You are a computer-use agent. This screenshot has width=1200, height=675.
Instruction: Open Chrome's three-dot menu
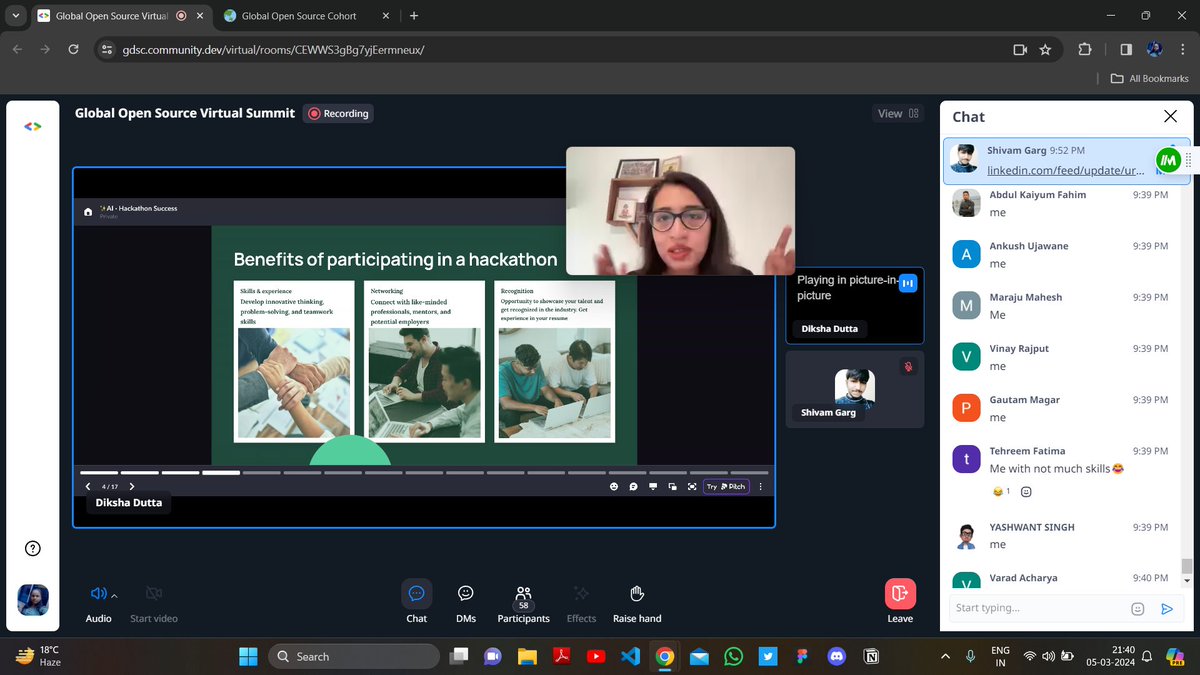pos(1182,49)
